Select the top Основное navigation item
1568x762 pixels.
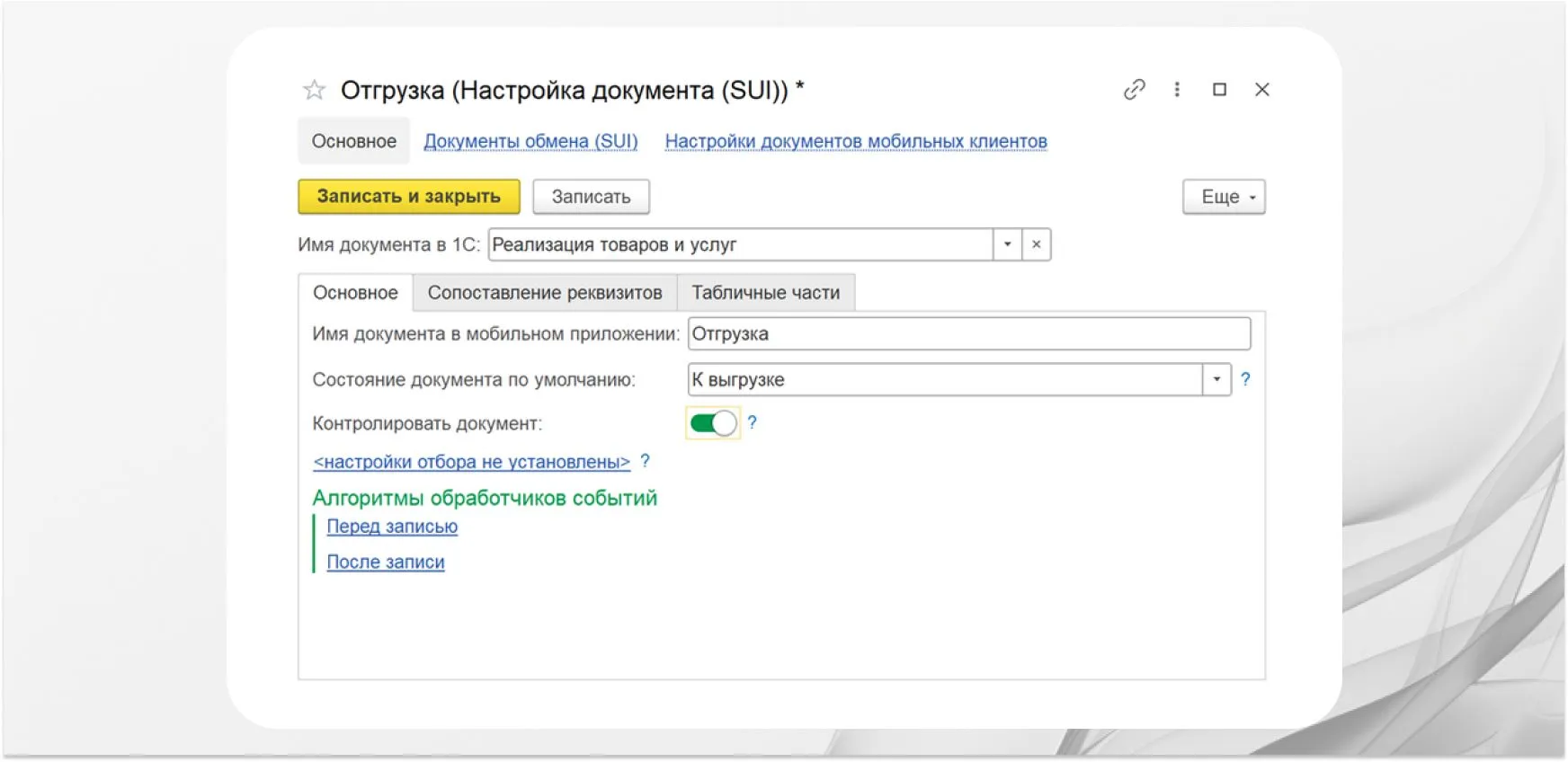pyautogui.click(x=353, y=141)
